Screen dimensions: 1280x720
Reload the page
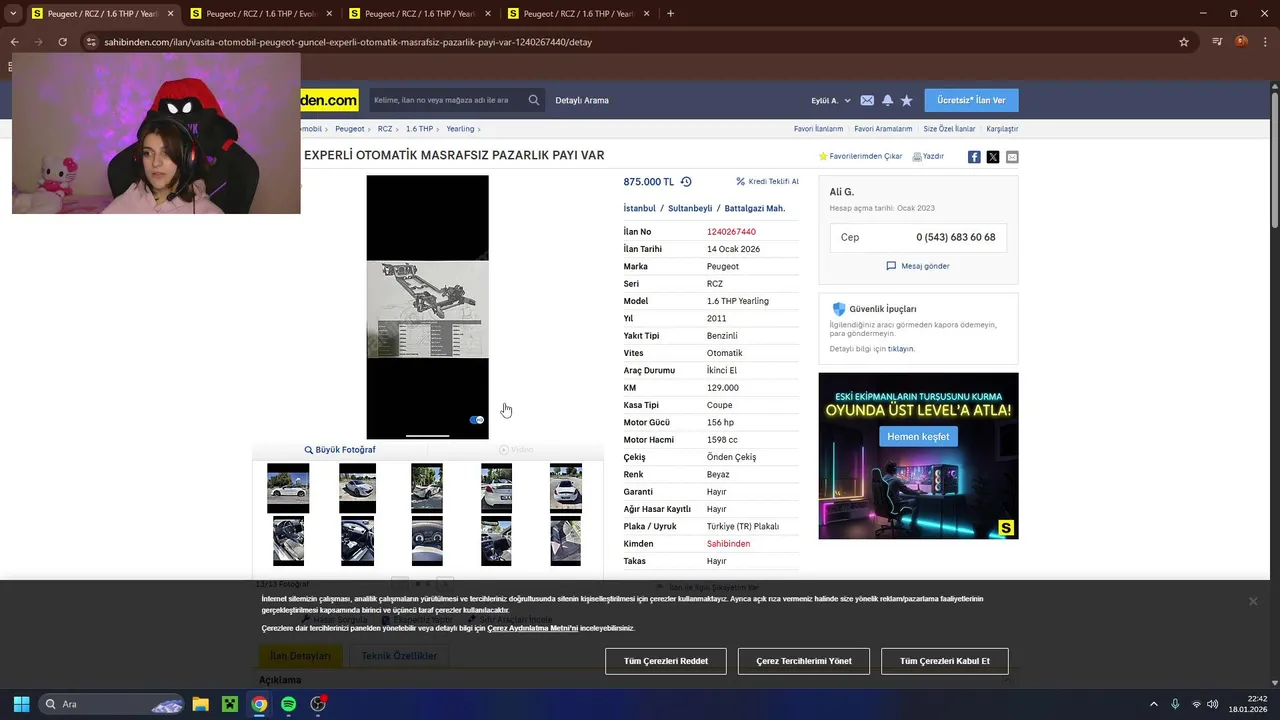pyautogui.click(x=62, y=42)
